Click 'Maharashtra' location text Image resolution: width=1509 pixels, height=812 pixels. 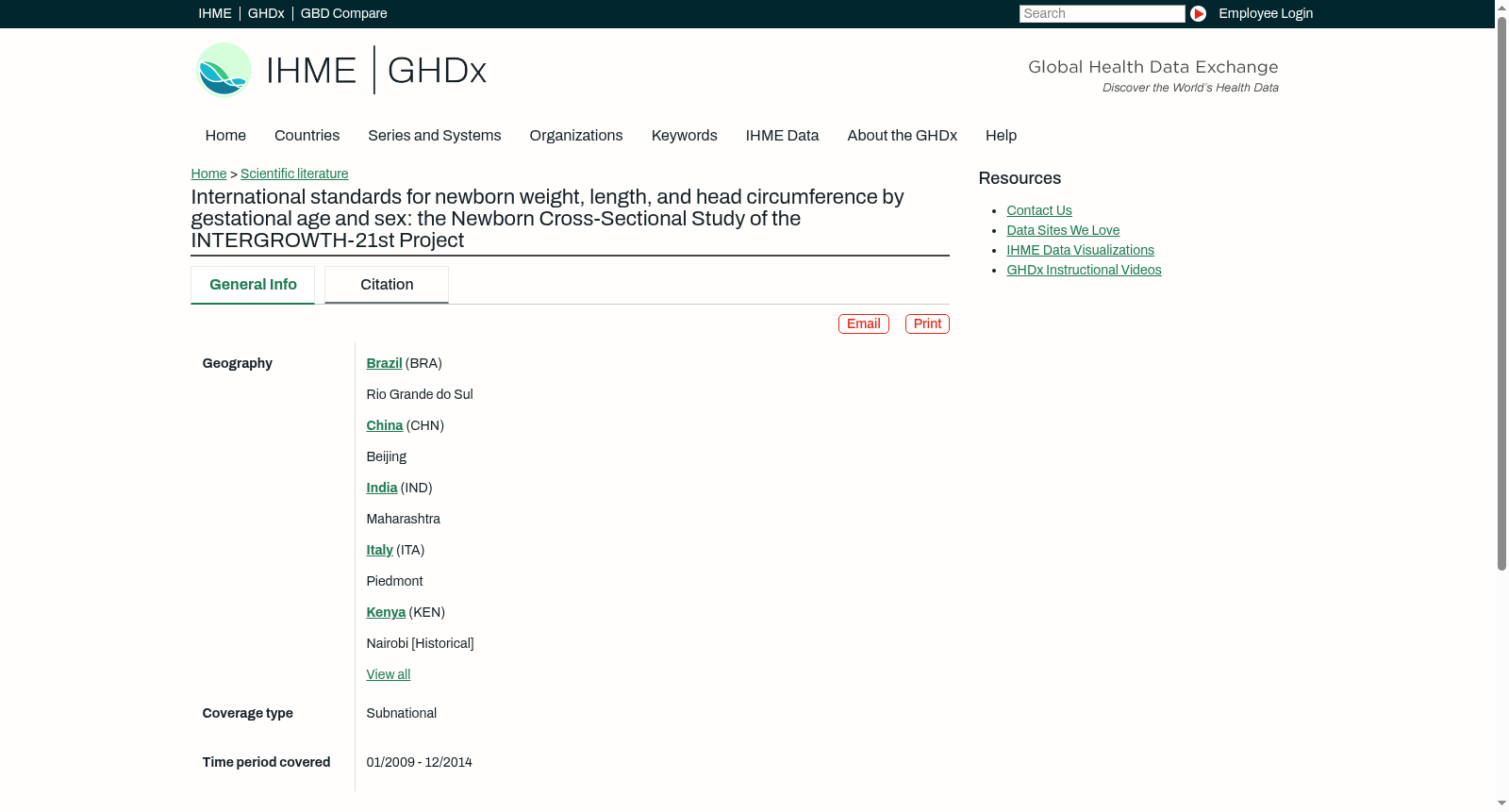click(x=404, y=519)
